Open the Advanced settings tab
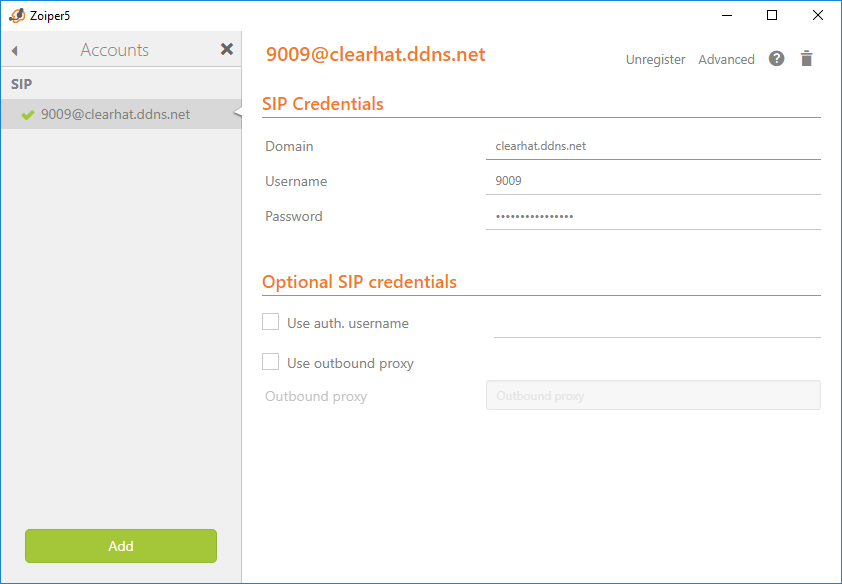 [726, 59]
